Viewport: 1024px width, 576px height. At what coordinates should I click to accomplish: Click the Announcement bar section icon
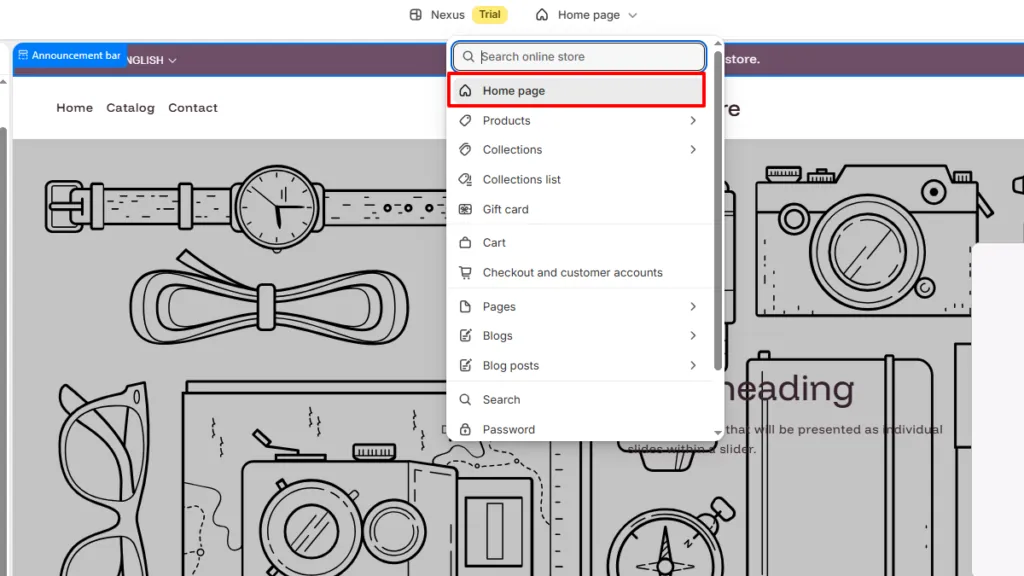pos(23,56)
